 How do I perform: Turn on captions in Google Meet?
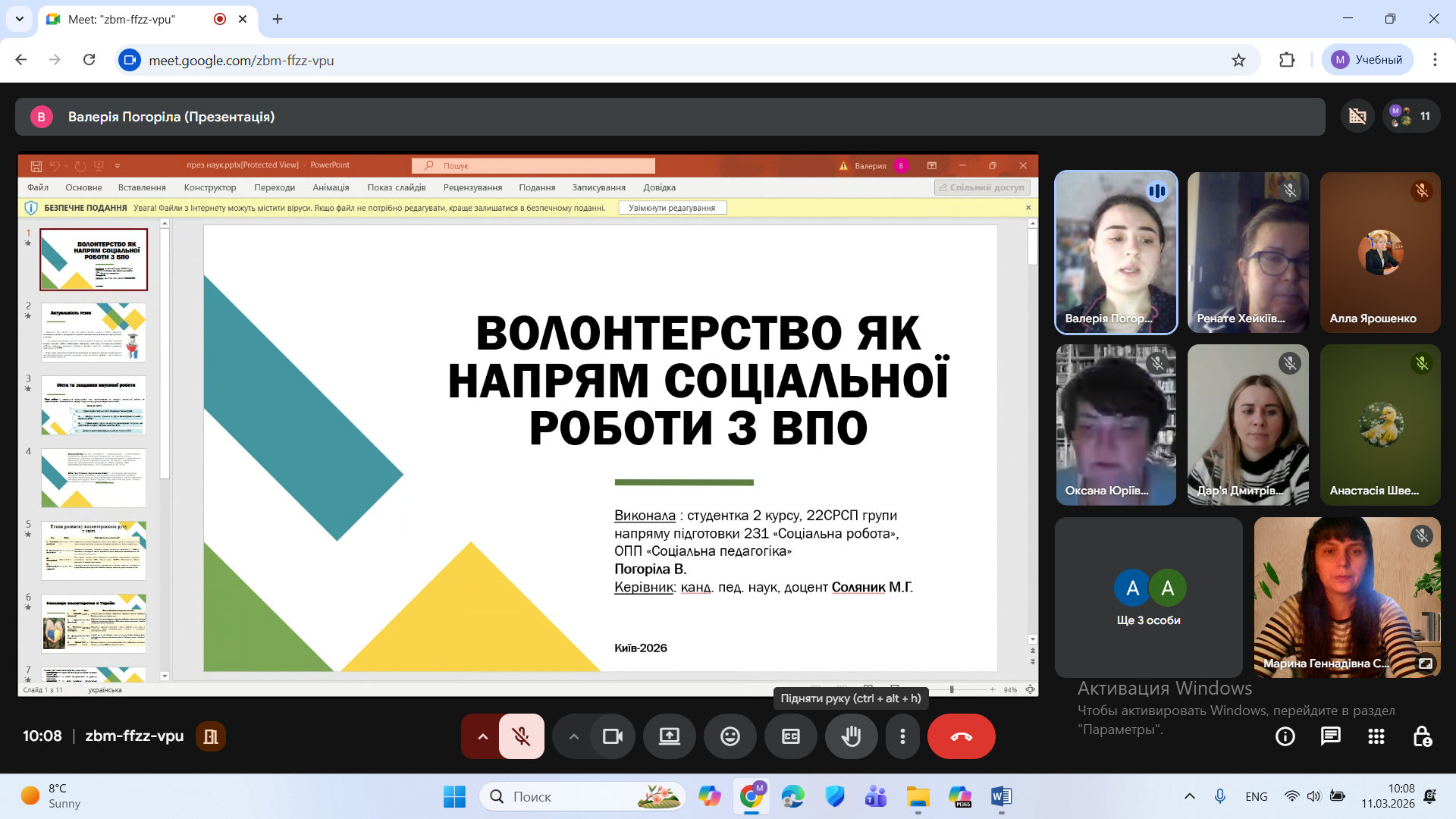(791, 736)
